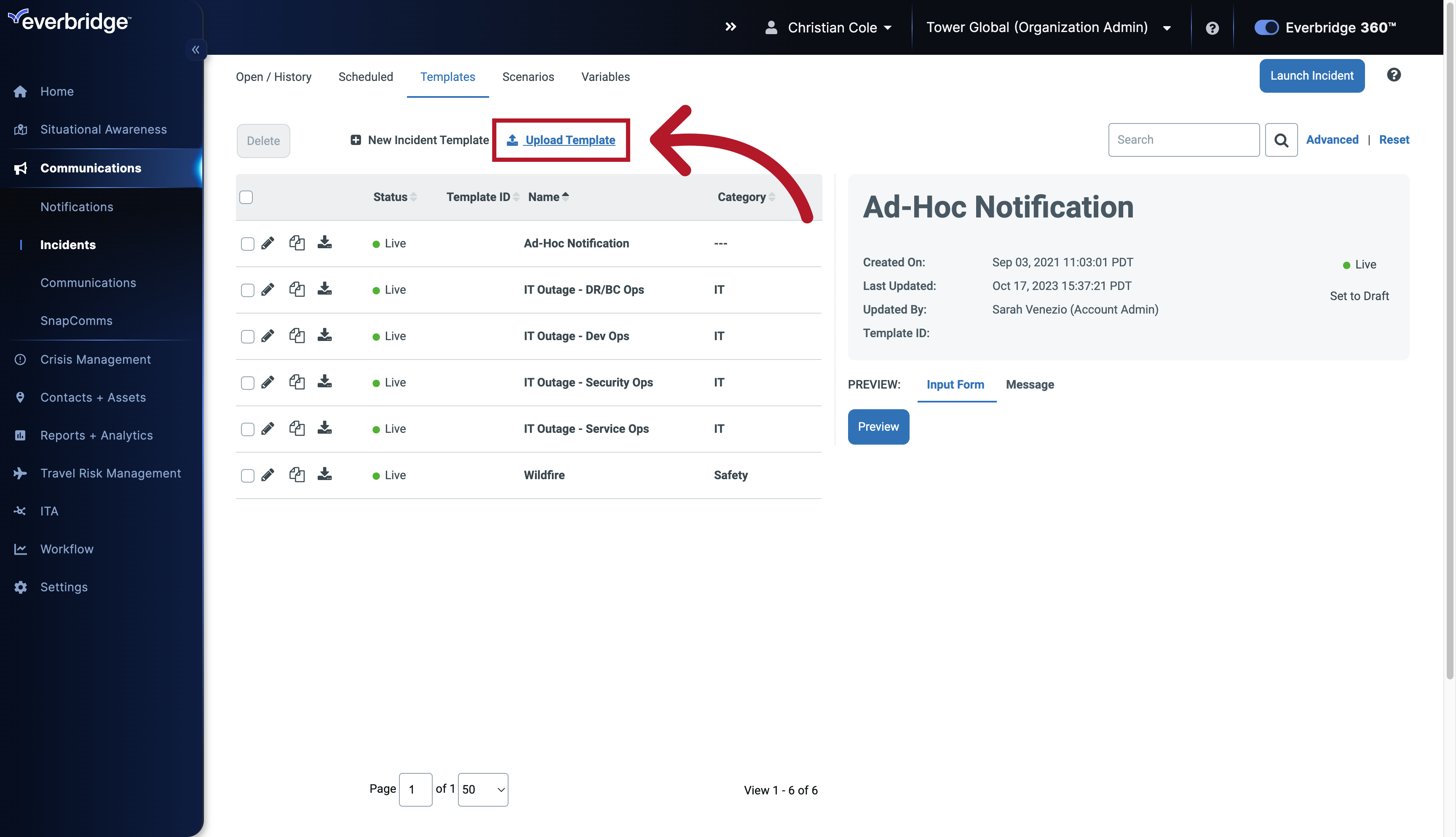
Task: Edit the Ad-Hoc Notification template
Action: point(268,243)
